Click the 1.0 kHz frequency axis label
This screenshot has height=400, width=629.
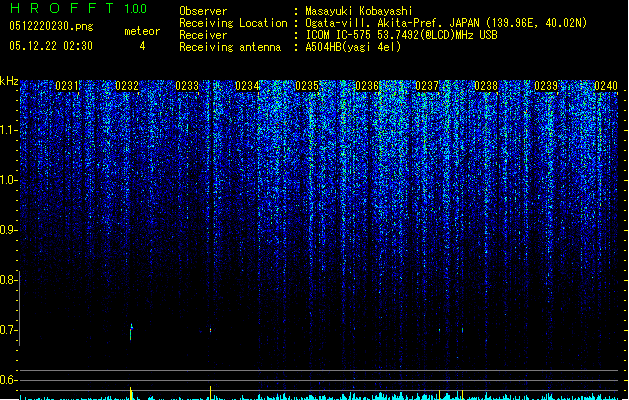pyautogui.click(x=8, y=180)
